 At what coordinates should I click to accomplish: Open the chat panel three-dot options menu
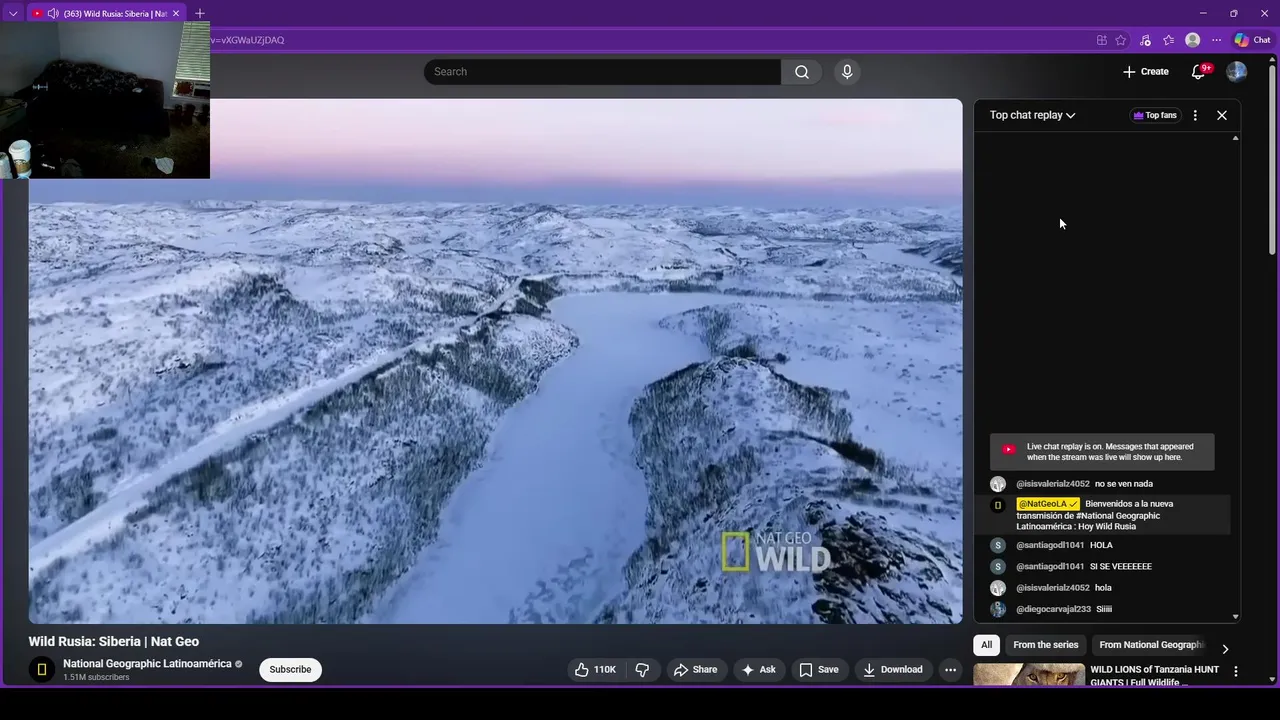(x=1195, y=115)
